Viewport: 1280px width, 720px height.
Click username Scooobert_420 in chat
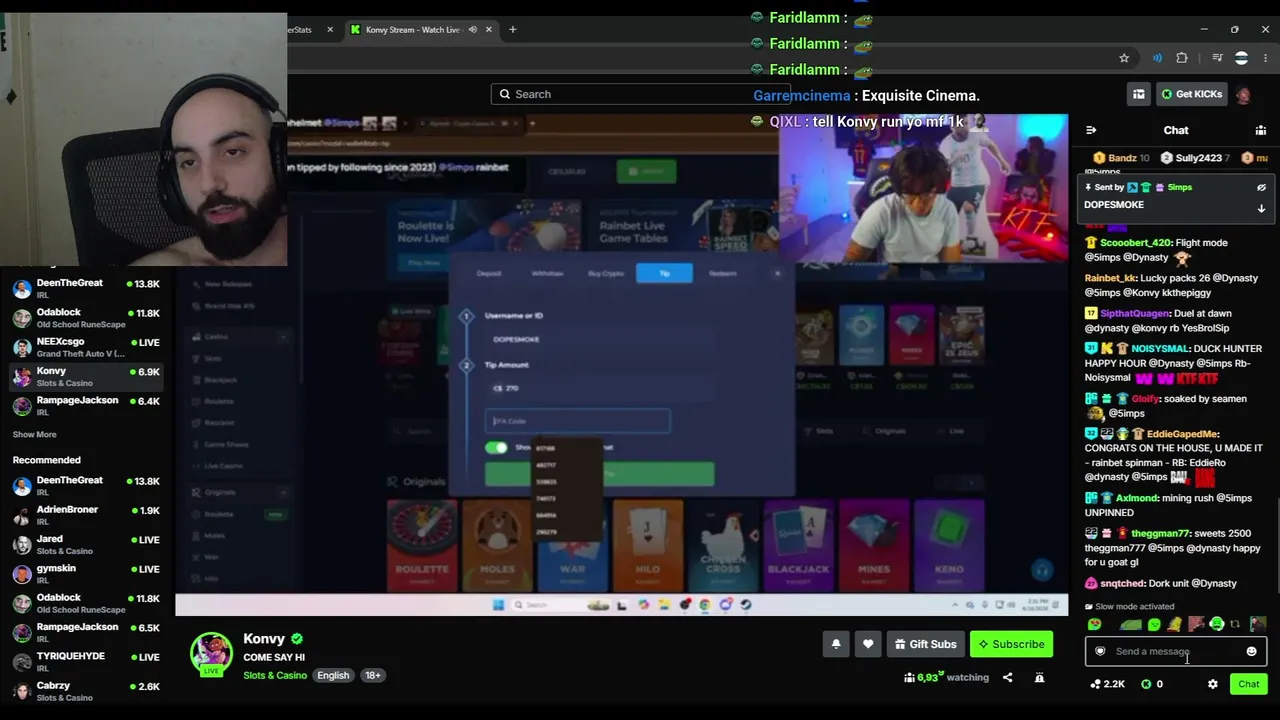pos(1135,243)
